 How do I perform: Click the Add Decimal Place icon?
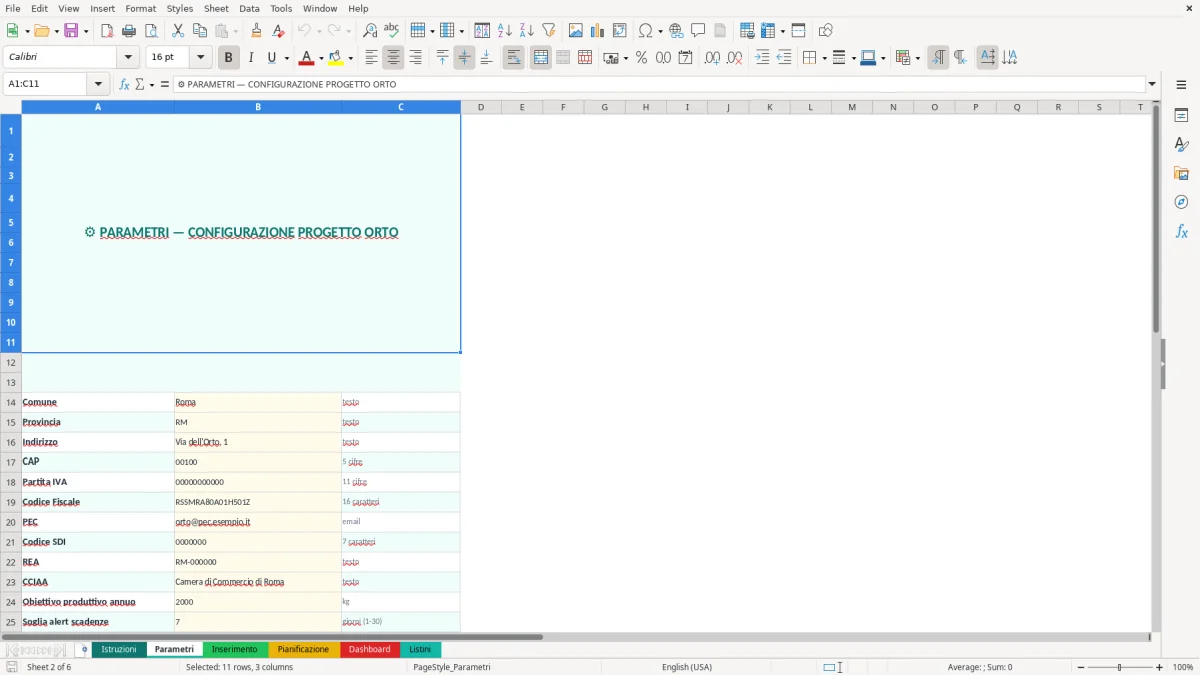(712, 58)
